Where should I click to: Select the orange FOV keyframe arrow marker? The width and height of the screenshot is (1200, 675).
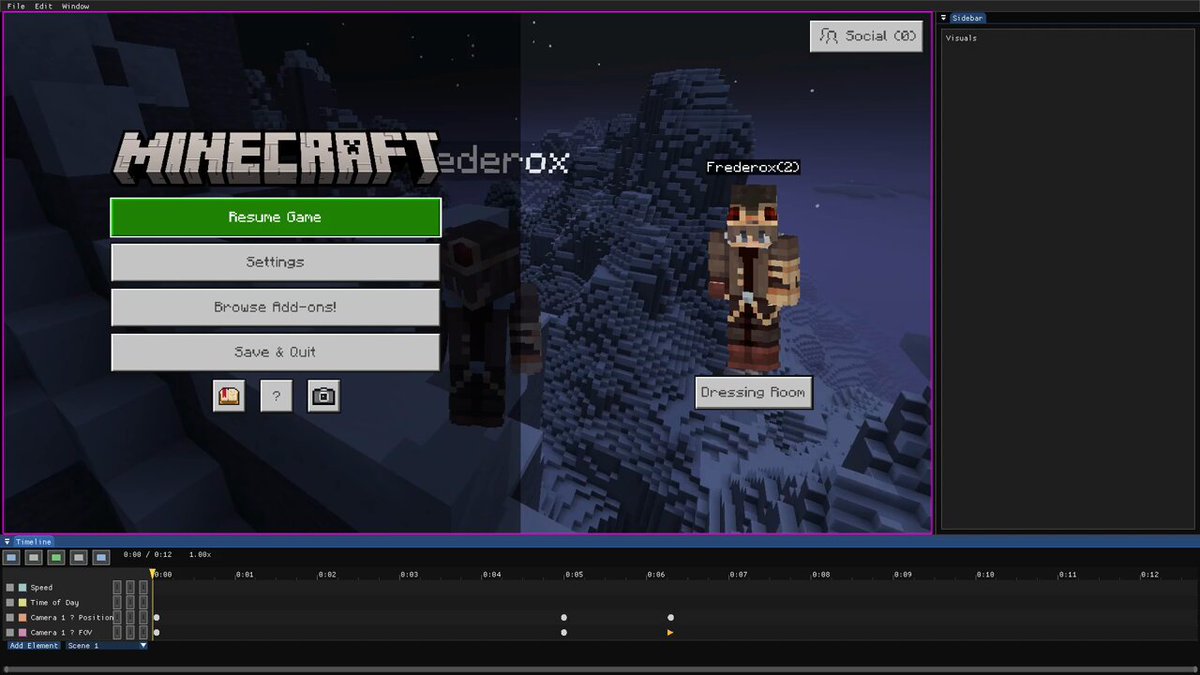[670, 633]
